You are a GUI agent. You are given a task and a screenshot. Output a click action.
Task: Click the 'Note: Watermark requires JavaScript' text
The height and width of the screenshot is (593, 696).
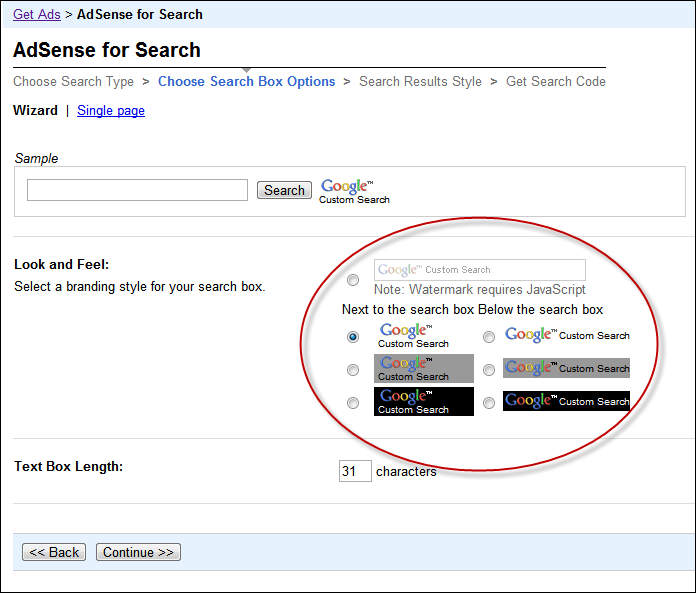(480, 289)
